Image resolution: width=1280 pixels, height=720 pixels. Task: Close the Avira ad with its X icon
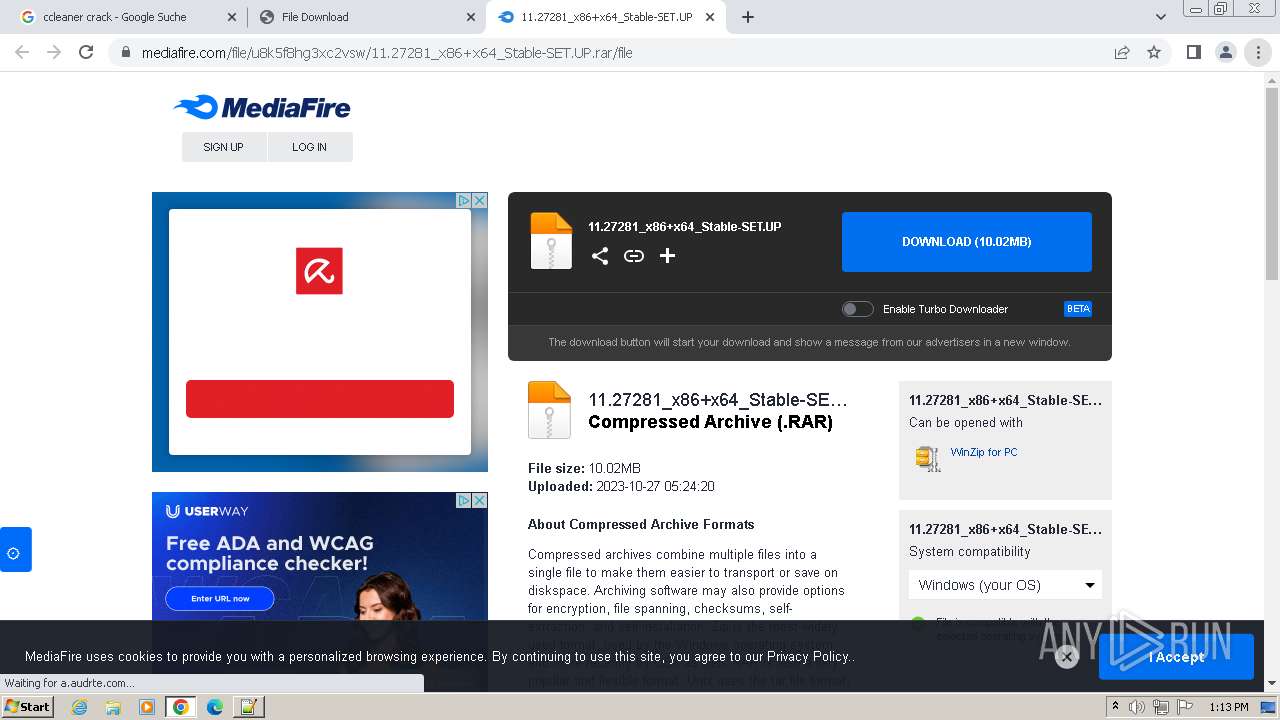click(480, 200)
